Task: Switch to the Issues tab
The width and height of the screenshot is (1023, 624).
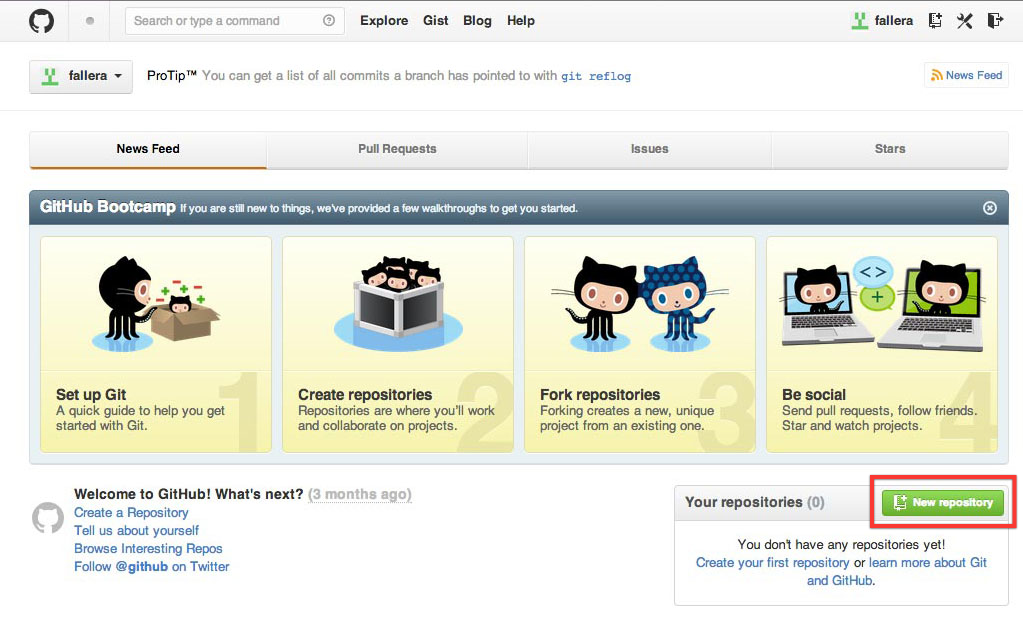Action: (x=650, y=149)
